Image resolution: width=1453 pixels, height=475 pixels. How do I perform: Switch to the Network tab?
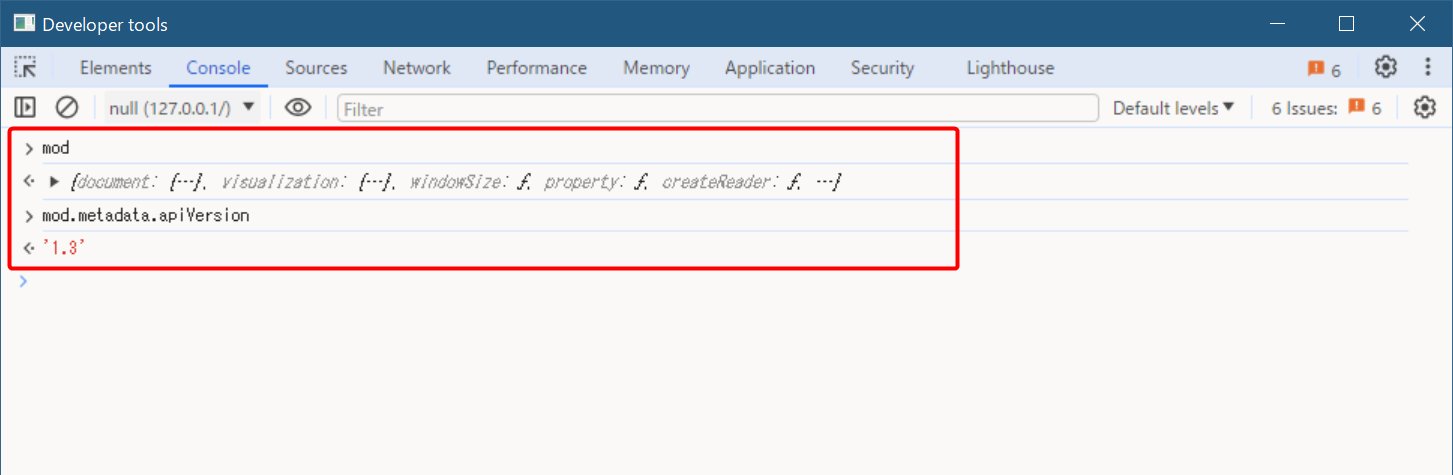click(x=417, y=68)
